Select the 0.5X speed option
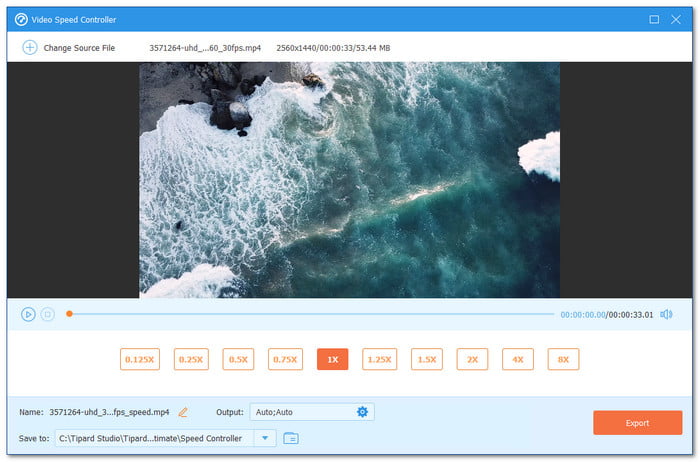This screenshot has width=700, height=462. click(x=238, y=360)
